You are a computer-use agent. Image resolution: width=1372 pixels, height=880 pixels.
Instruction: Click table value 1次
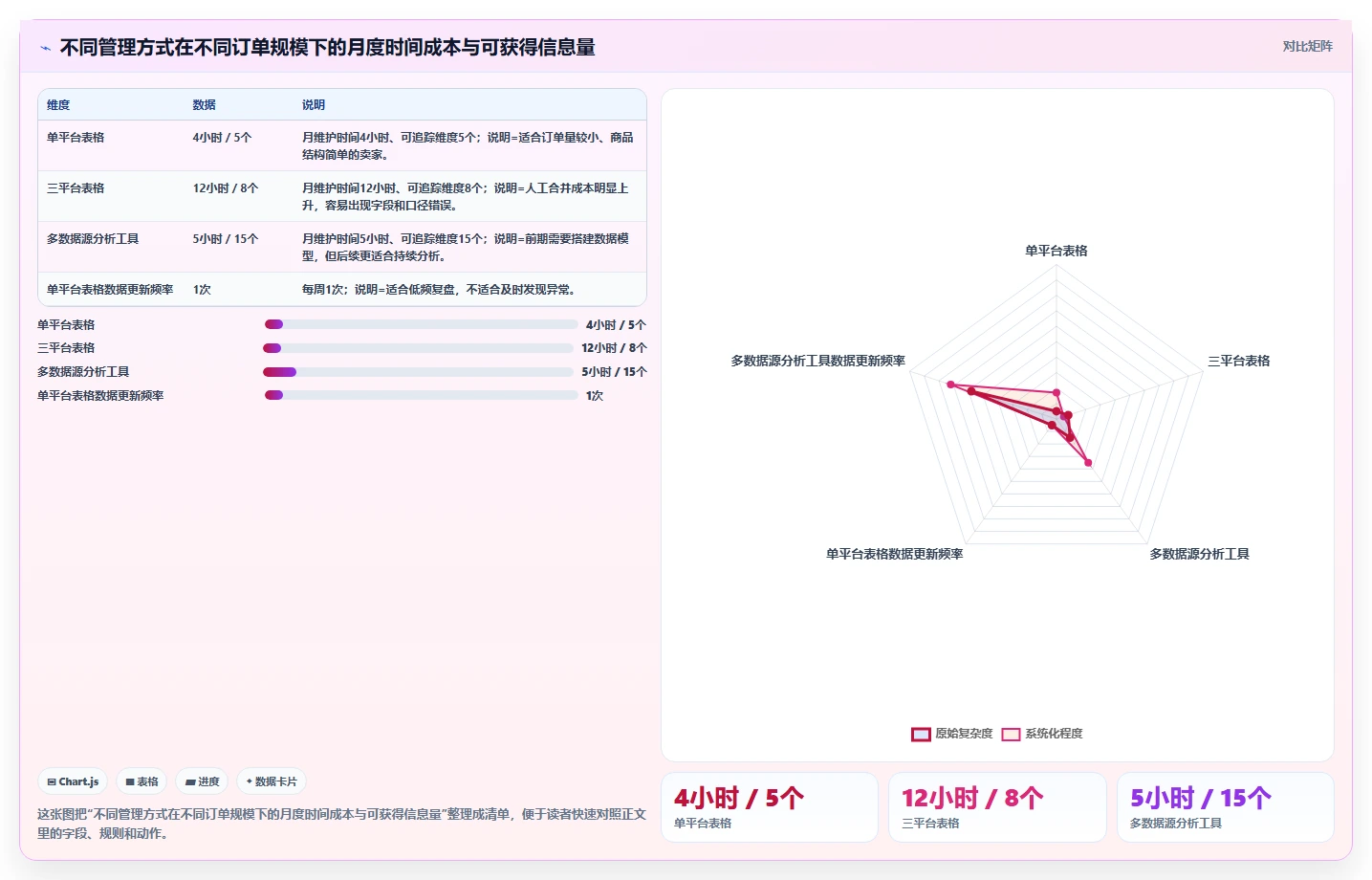pos(202,290)
